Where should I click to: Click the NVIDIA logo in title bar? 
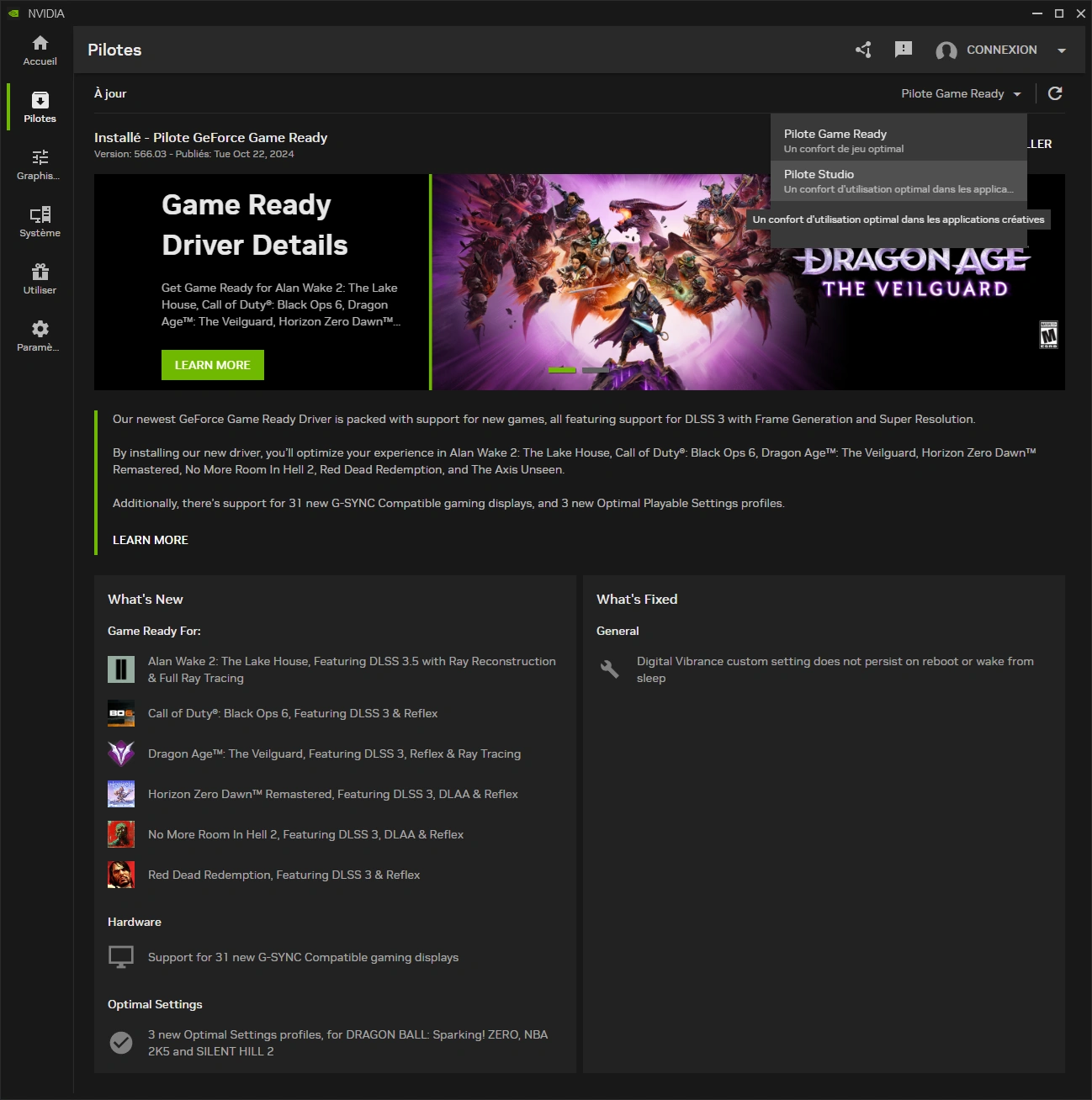pos(13,13)
